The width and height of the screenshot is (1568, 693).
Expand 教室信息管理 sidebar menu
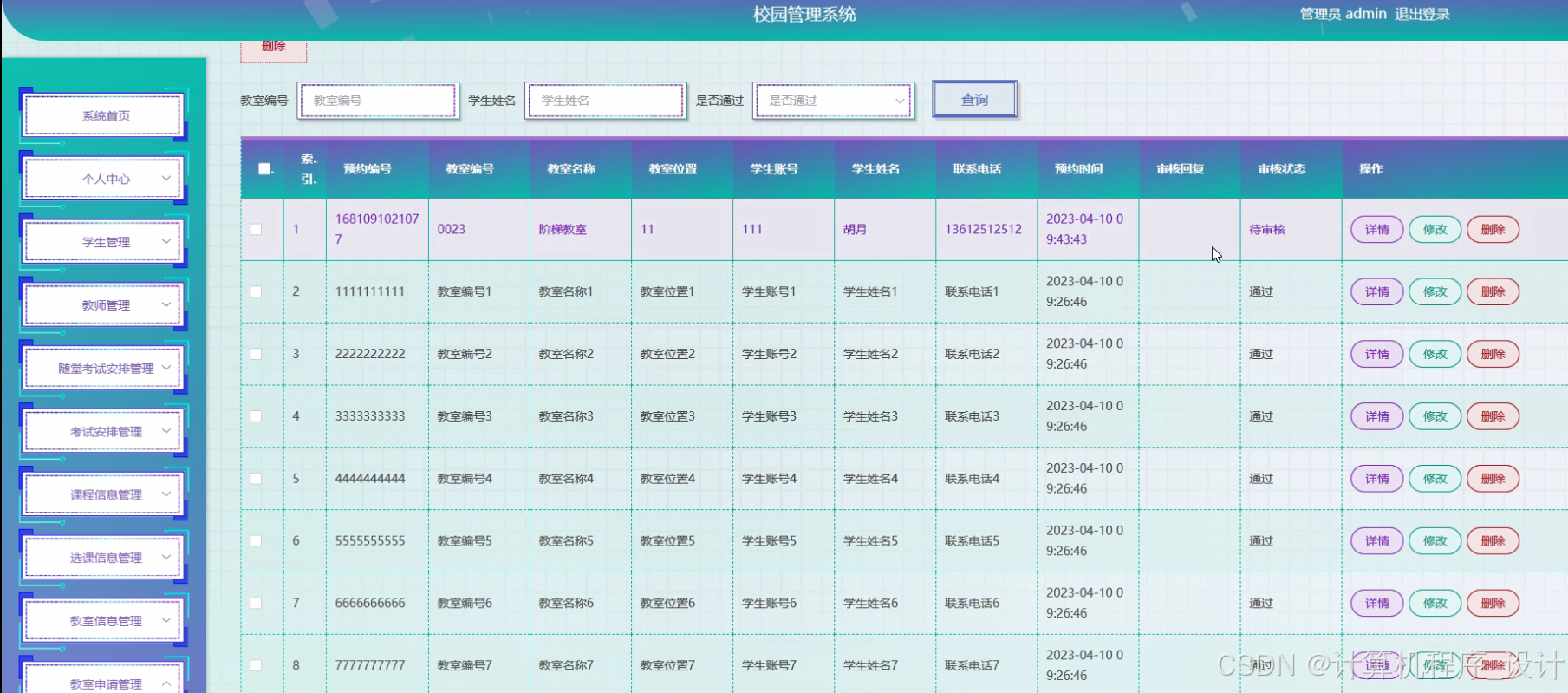104,621
